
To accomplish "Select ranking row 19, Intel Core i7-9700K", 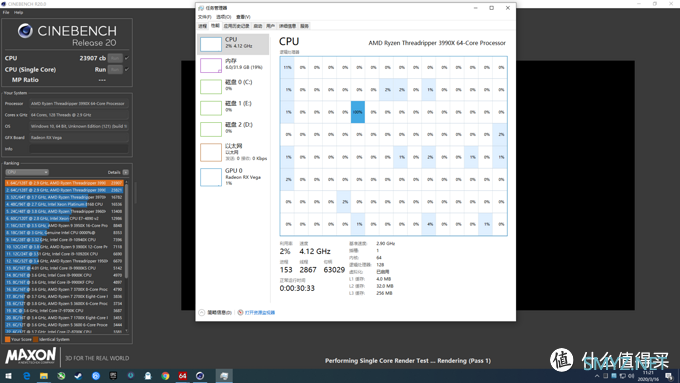I will pyautogui.click(x=64, y=311).
